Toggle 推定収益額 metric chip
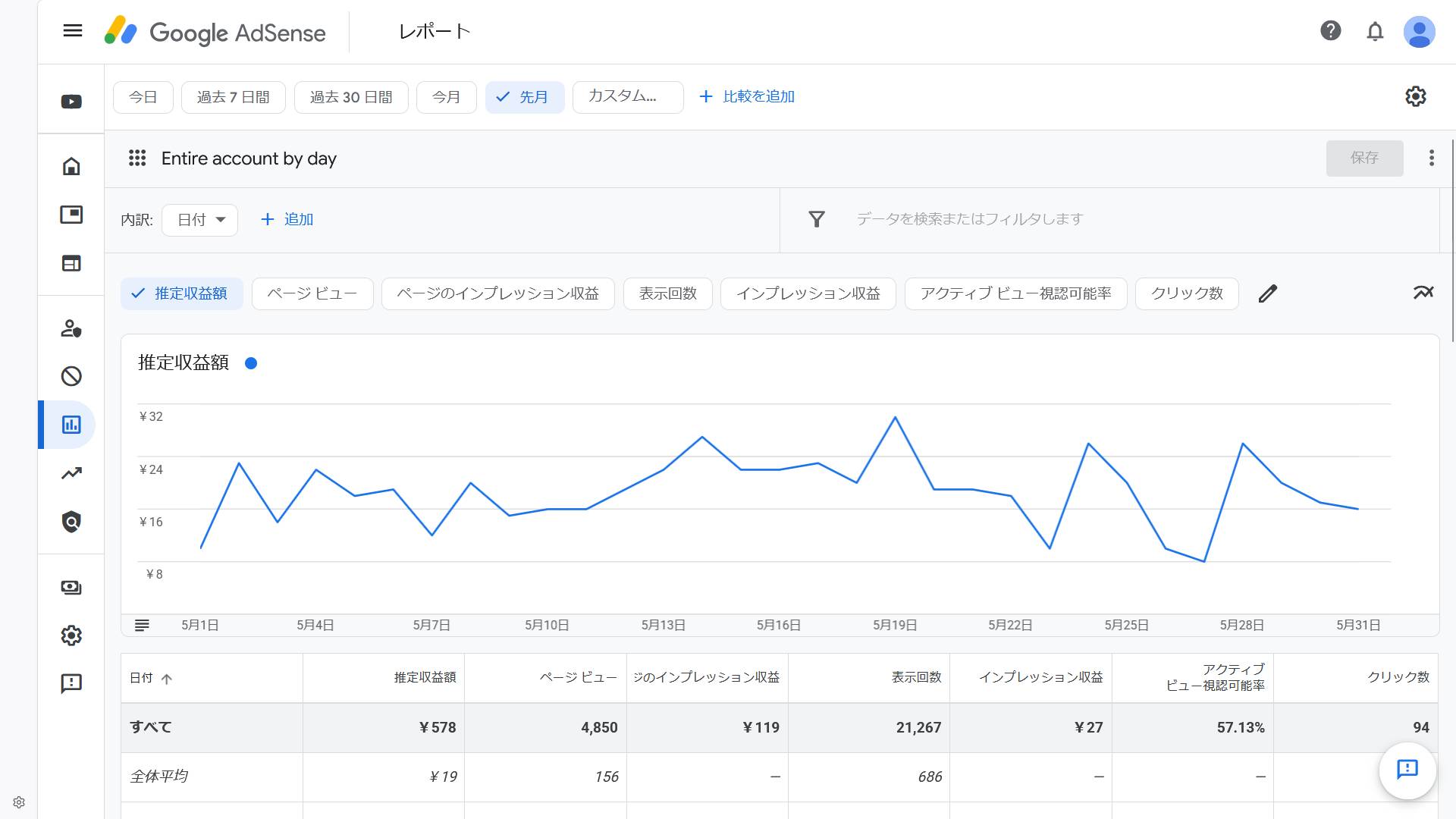This screenshot has height=819, width=1456. (182, 293)
